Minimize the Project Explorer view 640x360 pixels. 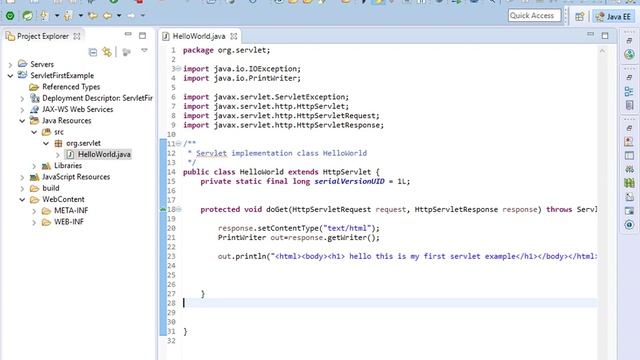(x=128, y=34)
